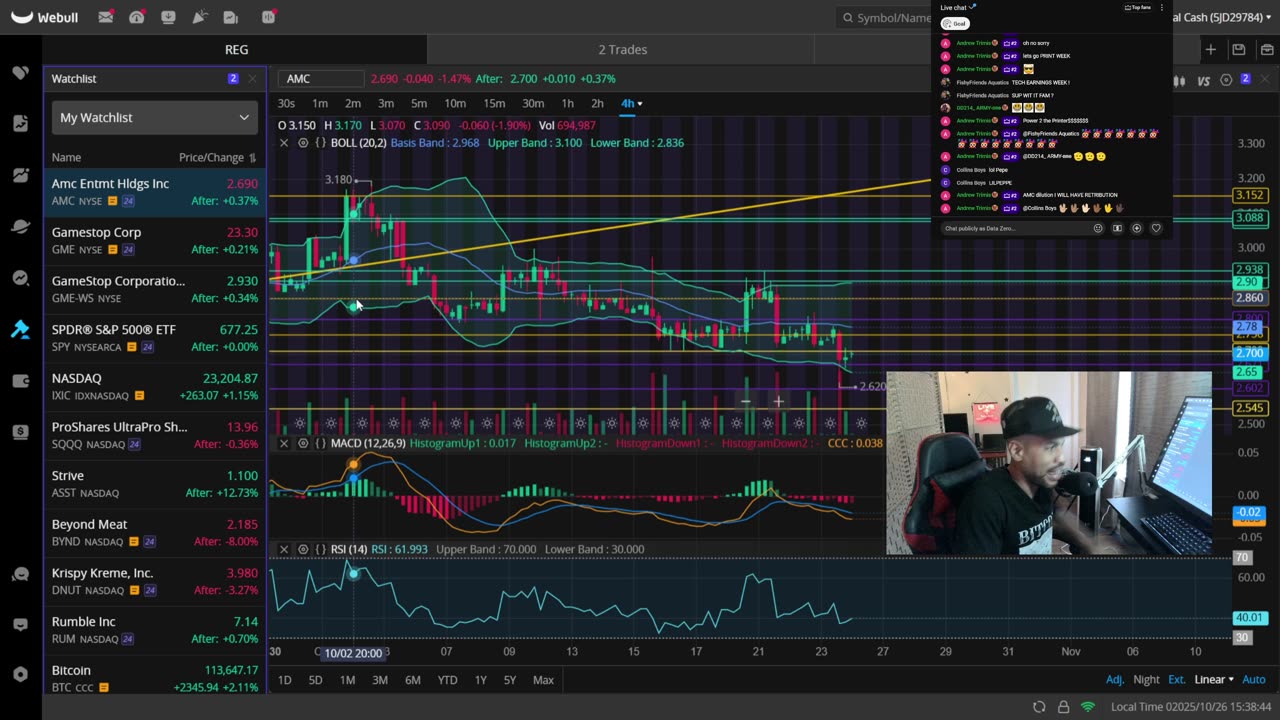The image size is (1280, 720).
Task: Click the heart reaction icon in live chat
Action: [x=1156, y=228]
